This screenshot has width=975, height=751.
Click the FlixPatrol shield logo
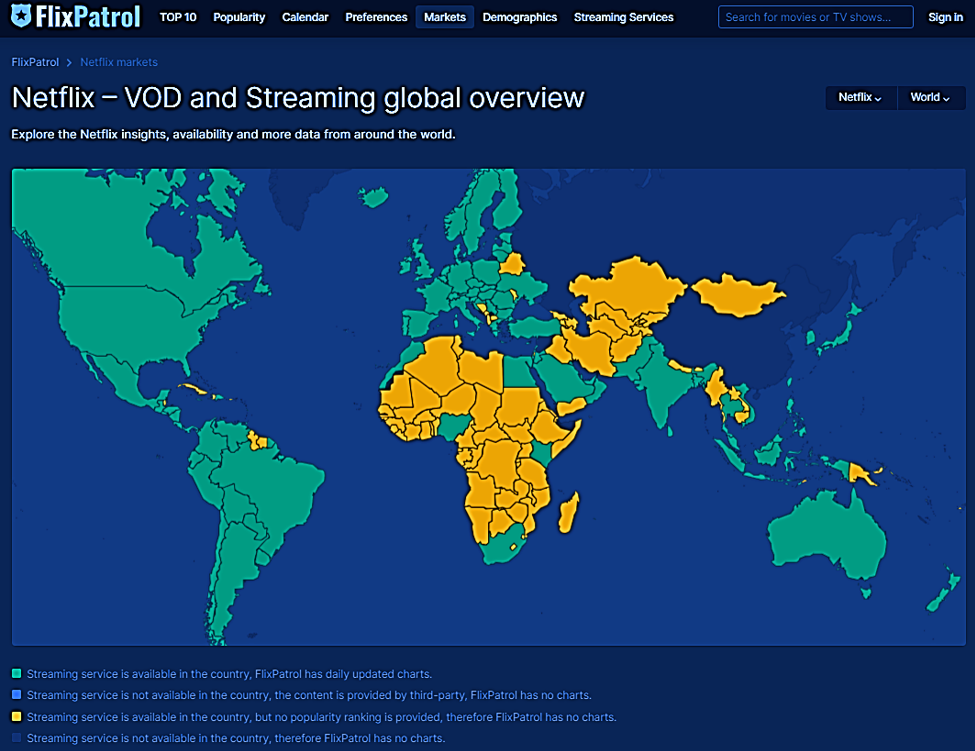pyautogui.click(x=22, y=16)
